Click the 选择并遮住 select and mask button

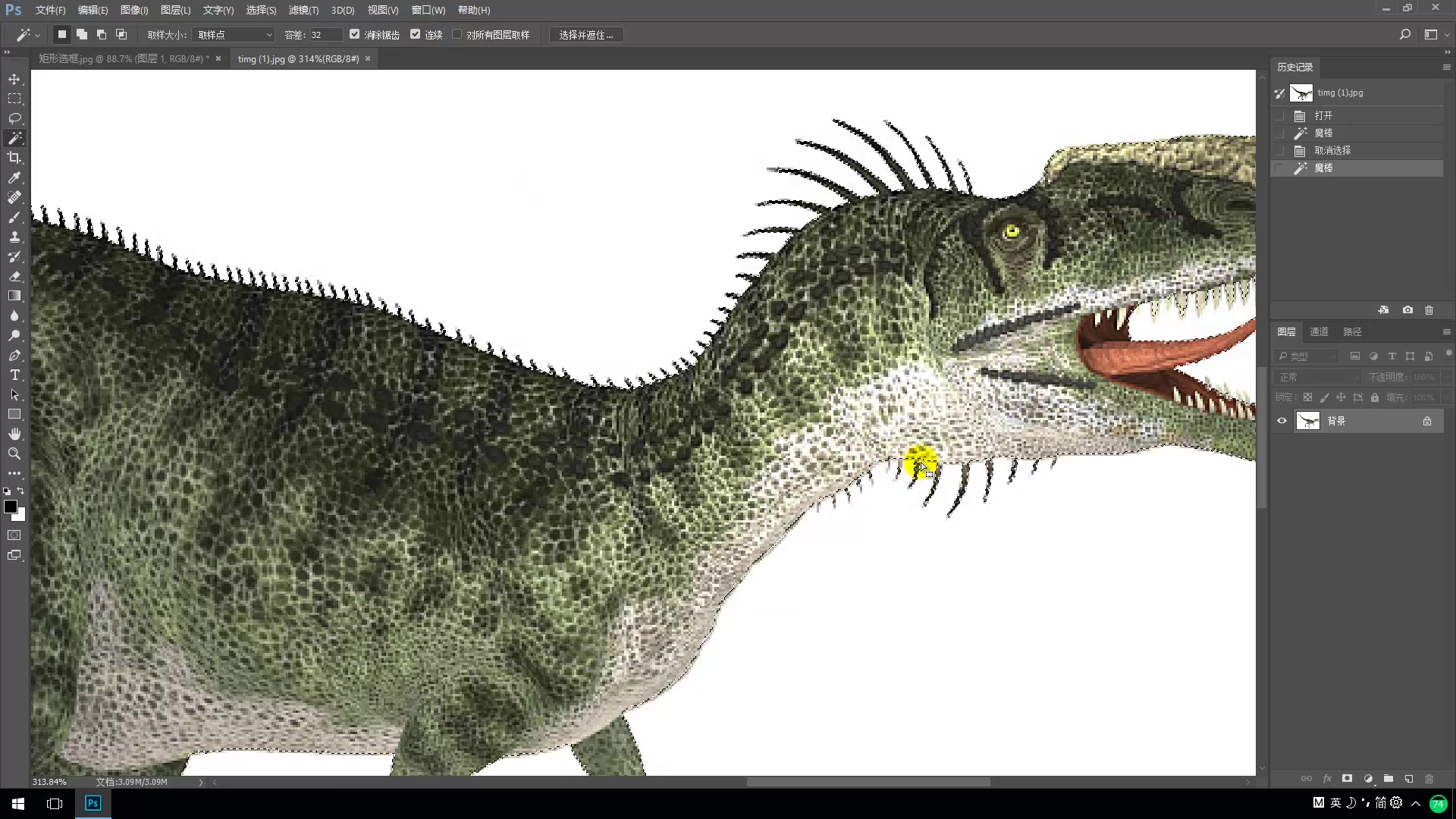tap(585, 35)
